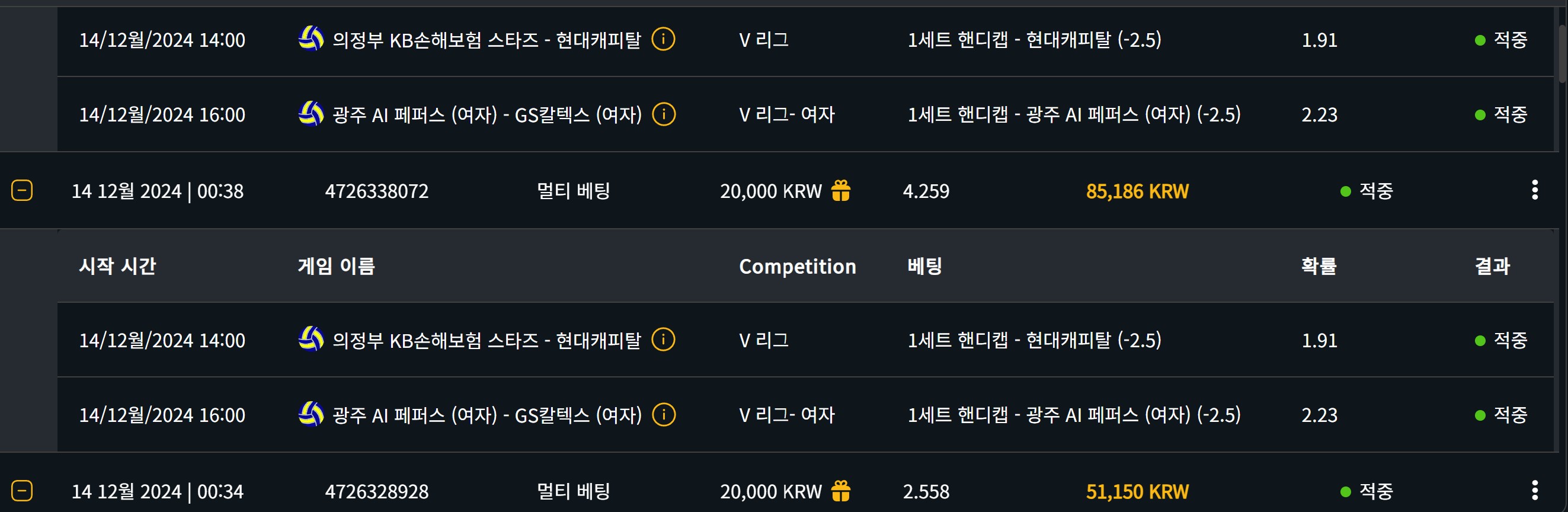This screenshot has height=512, width=1568.
Task: Click info icon in lower 광주 AI 페퍼스 row
Action: pyautogui.click(x=664, y=415)
